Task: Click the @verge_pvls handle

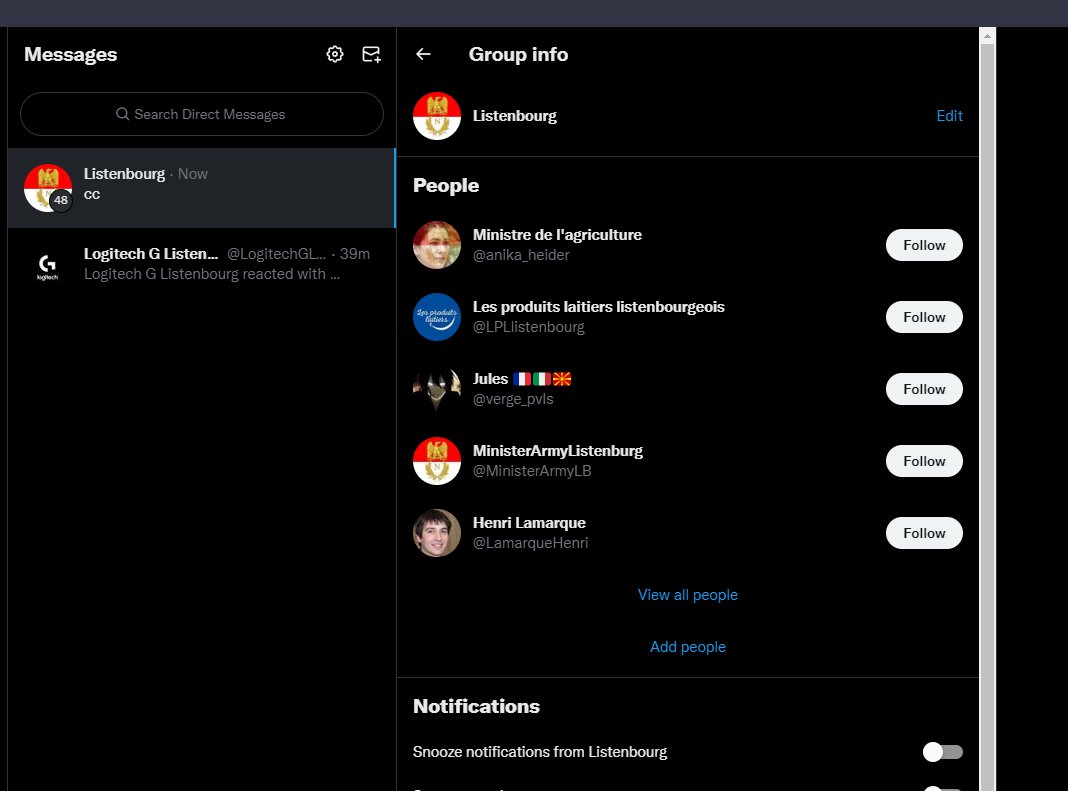Action: tap(513, 399)
